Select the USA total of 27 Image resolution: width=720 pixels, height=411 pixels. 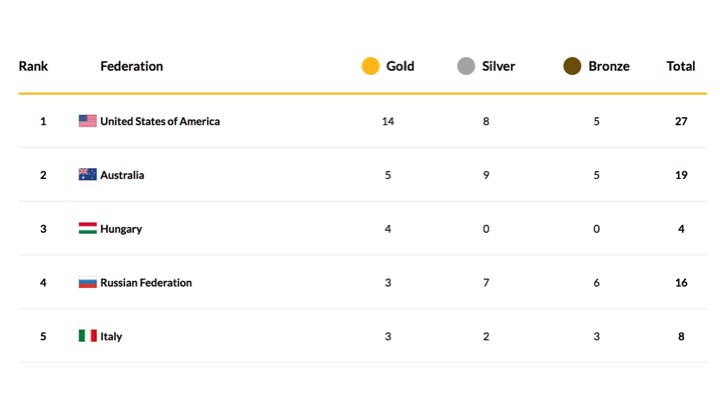[x=681, y=121]
